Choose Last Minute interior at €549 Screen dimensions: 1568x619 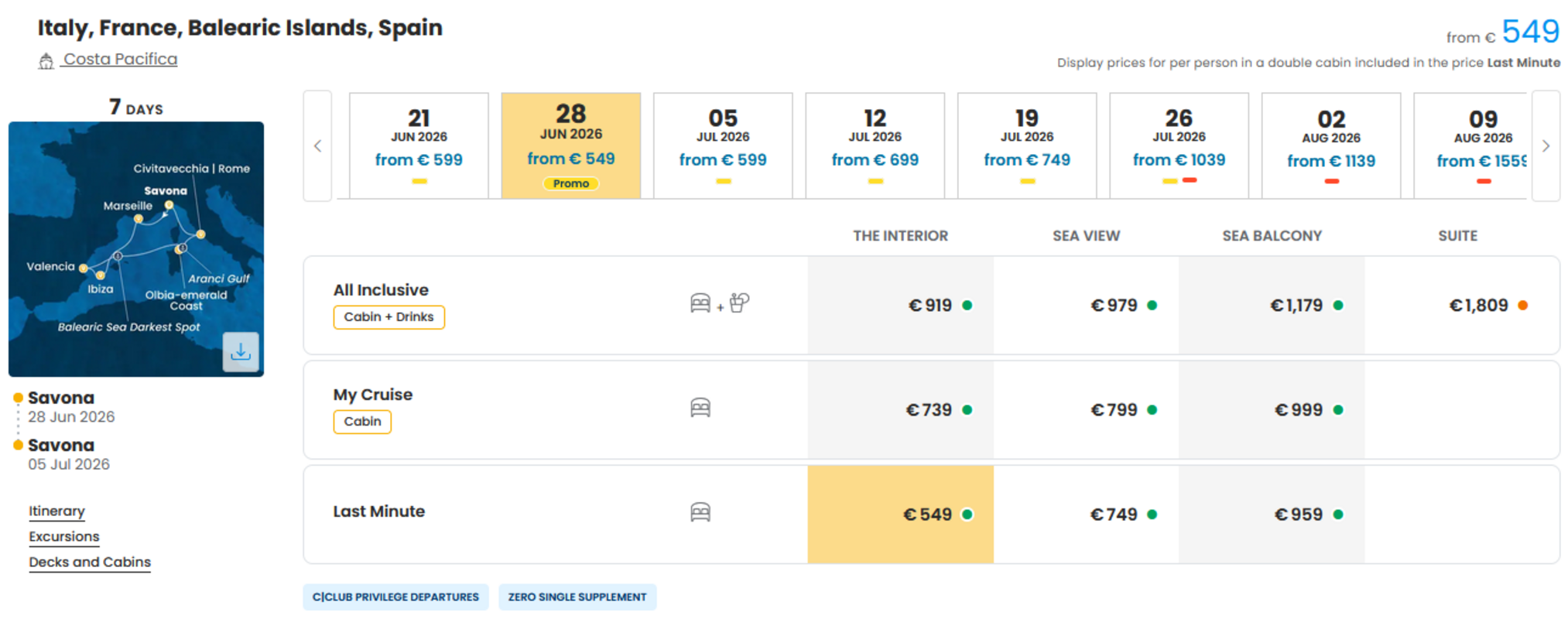coord(901,515)
